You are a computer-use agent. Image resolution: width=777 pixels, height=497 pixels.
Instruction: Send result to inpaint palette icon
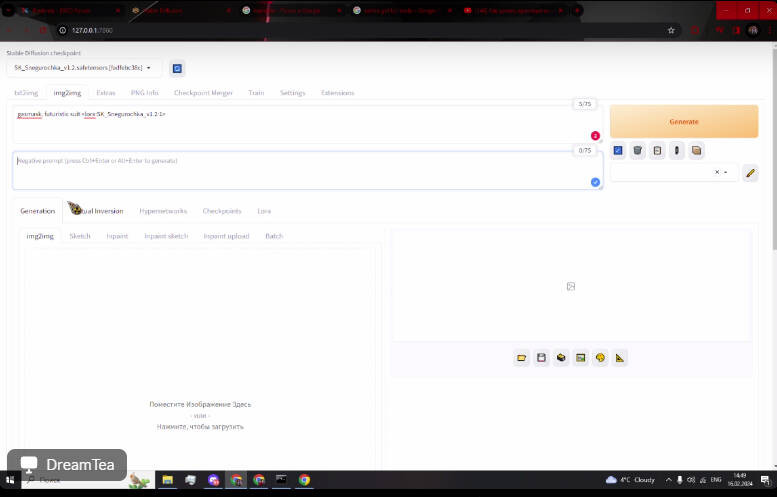click(x=600, y=358)
